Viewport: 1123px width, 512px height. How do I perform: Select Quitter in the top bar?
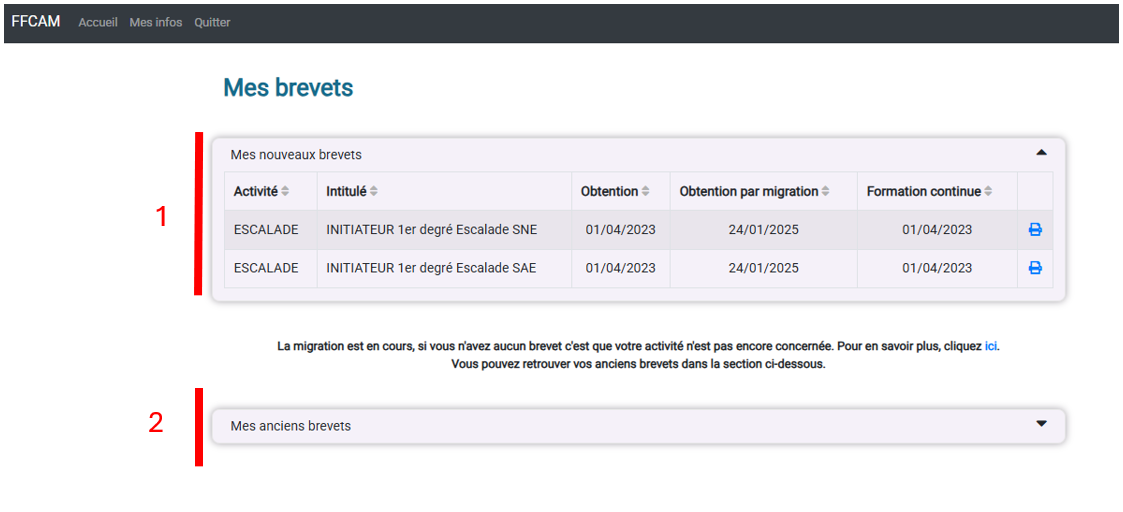coord(212,22)
